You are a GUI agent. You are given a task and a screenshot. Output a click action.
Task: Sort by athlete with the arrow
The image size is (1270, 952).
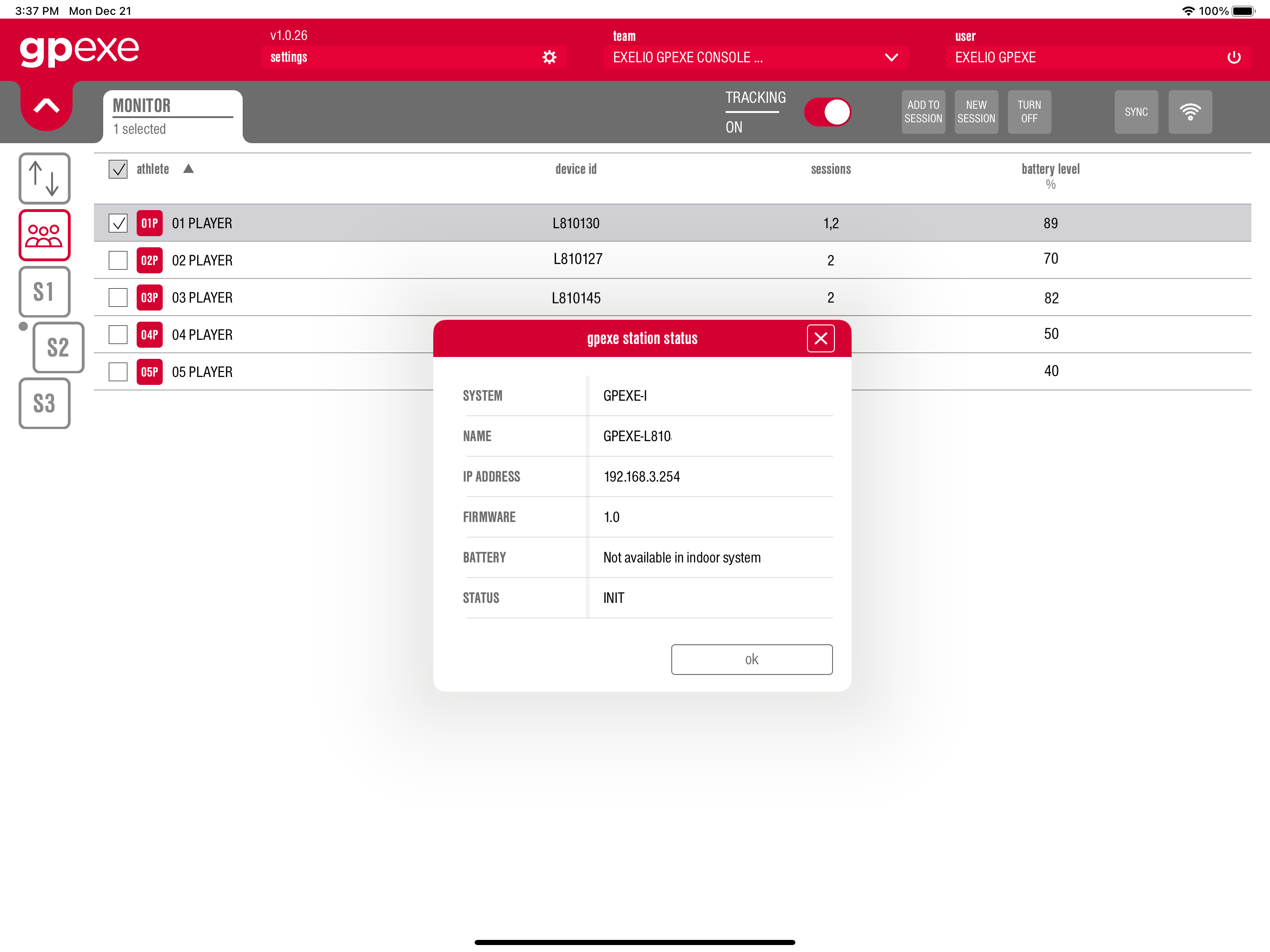coord(188,169)
